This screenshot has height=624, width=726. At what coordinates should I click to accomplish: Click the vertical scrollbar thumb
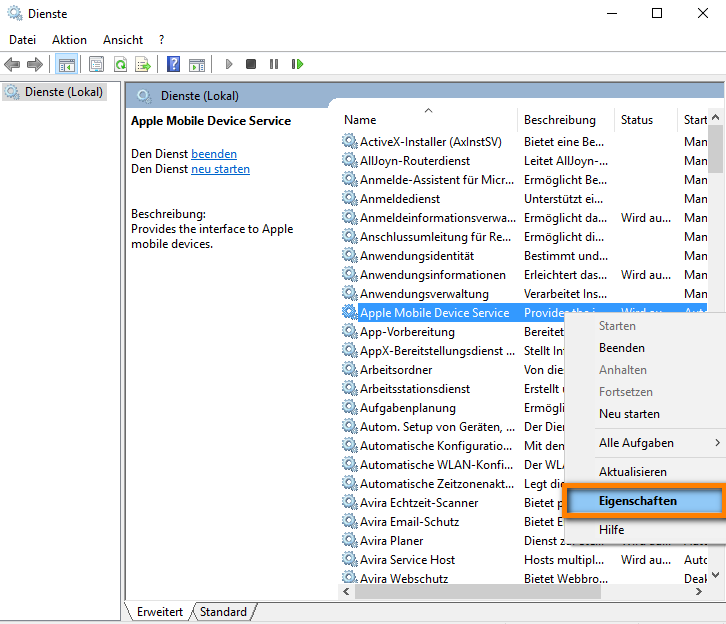pos(716,148)
